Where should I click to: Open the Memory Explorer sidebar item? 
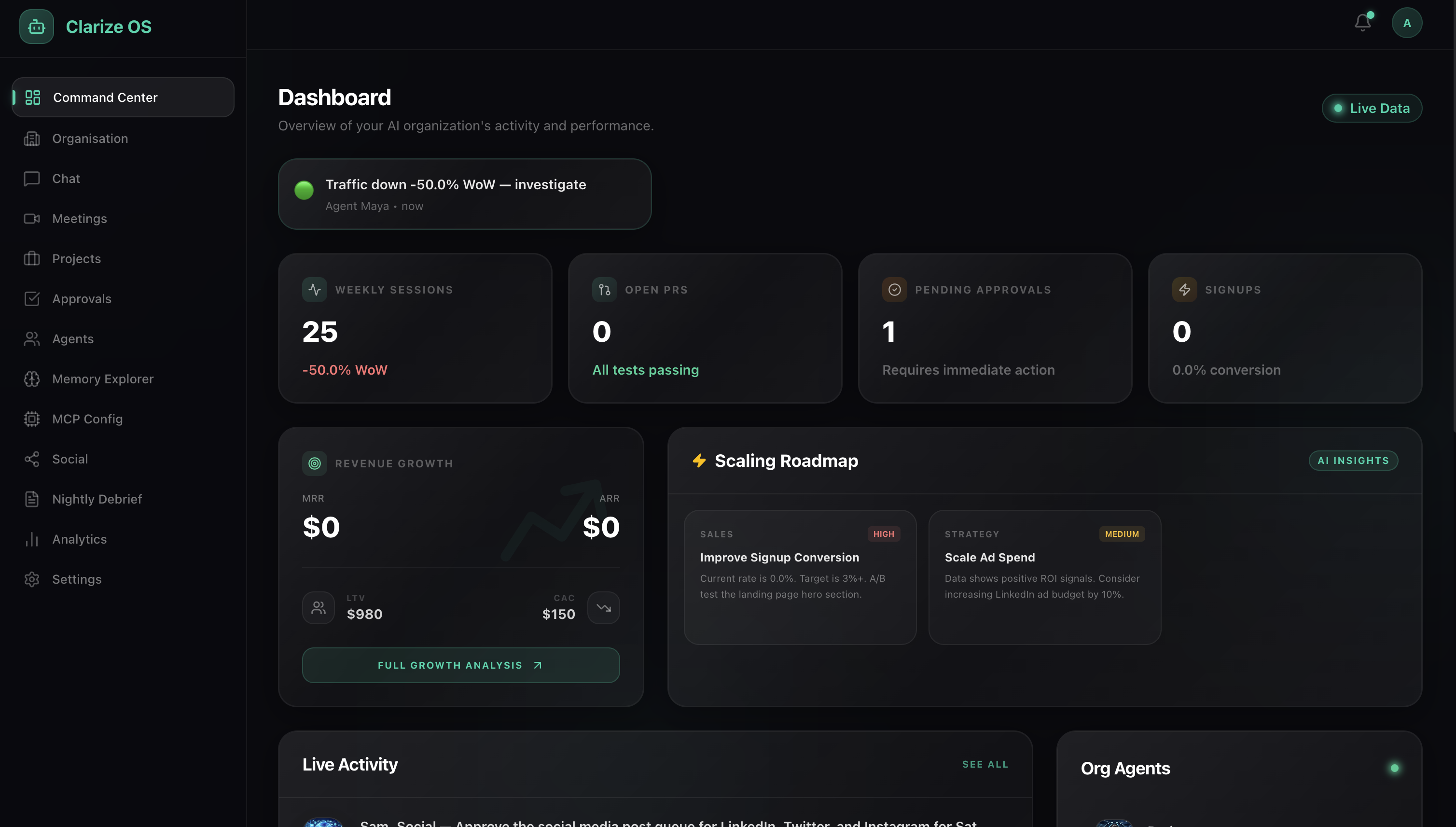pos(103,379)
